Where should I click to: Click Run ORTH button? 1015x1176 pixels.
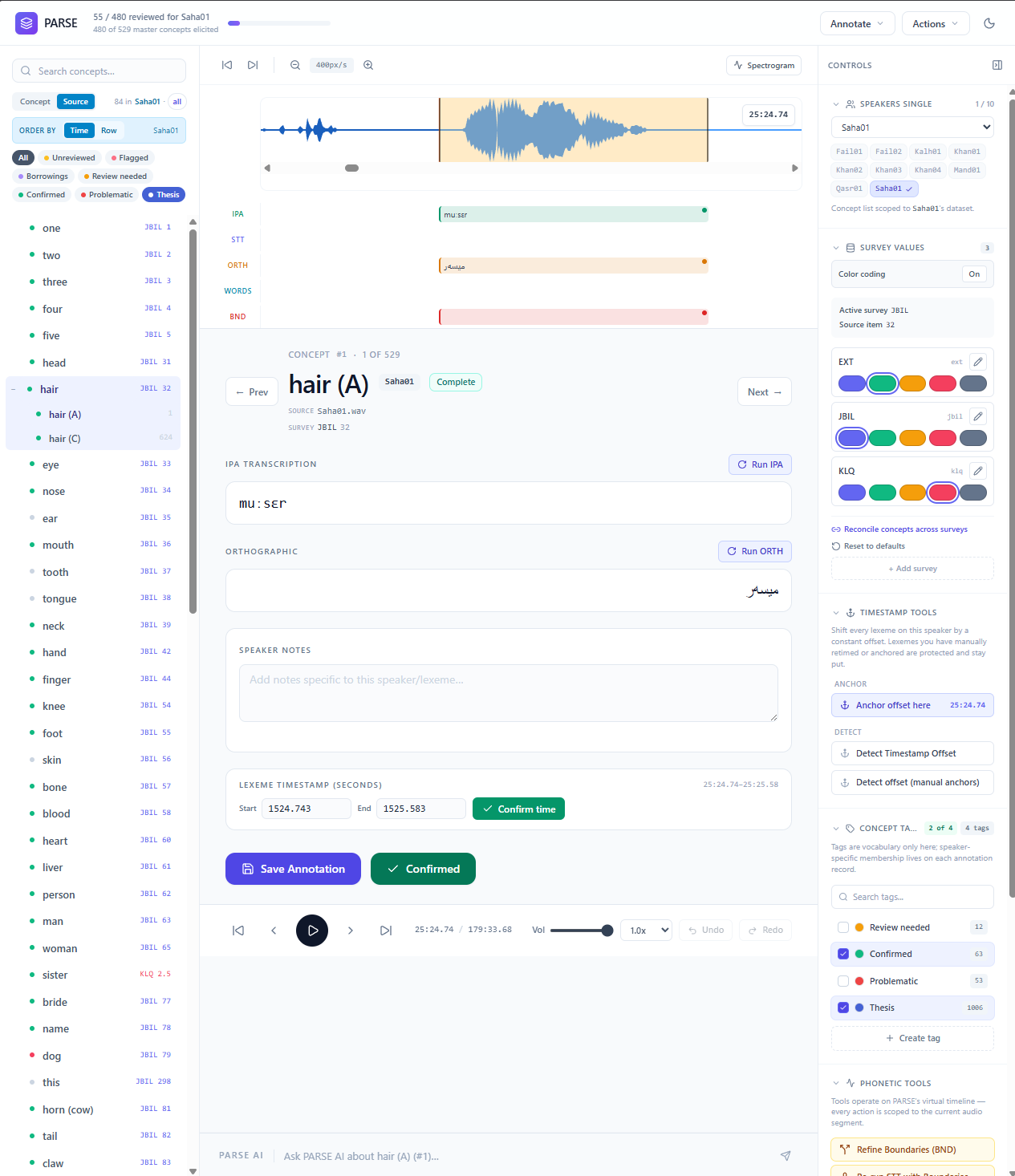(755, 551)
